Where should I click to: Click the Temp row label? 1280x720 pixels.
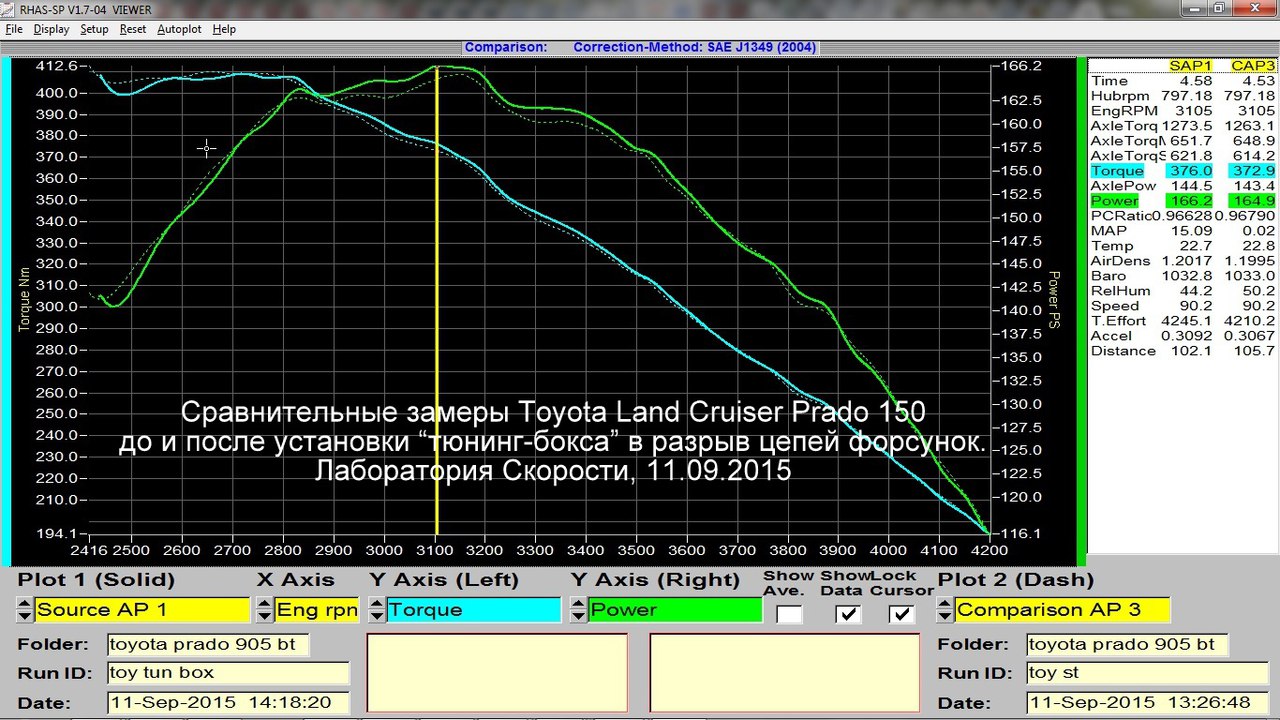tap(1112, 246)
